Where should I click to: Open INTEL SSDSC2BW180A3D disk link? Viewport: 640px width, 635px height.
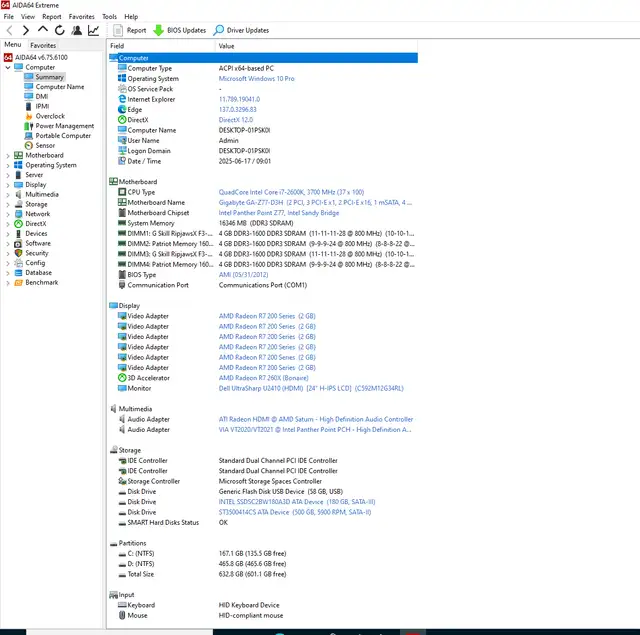tap(297, 502)
